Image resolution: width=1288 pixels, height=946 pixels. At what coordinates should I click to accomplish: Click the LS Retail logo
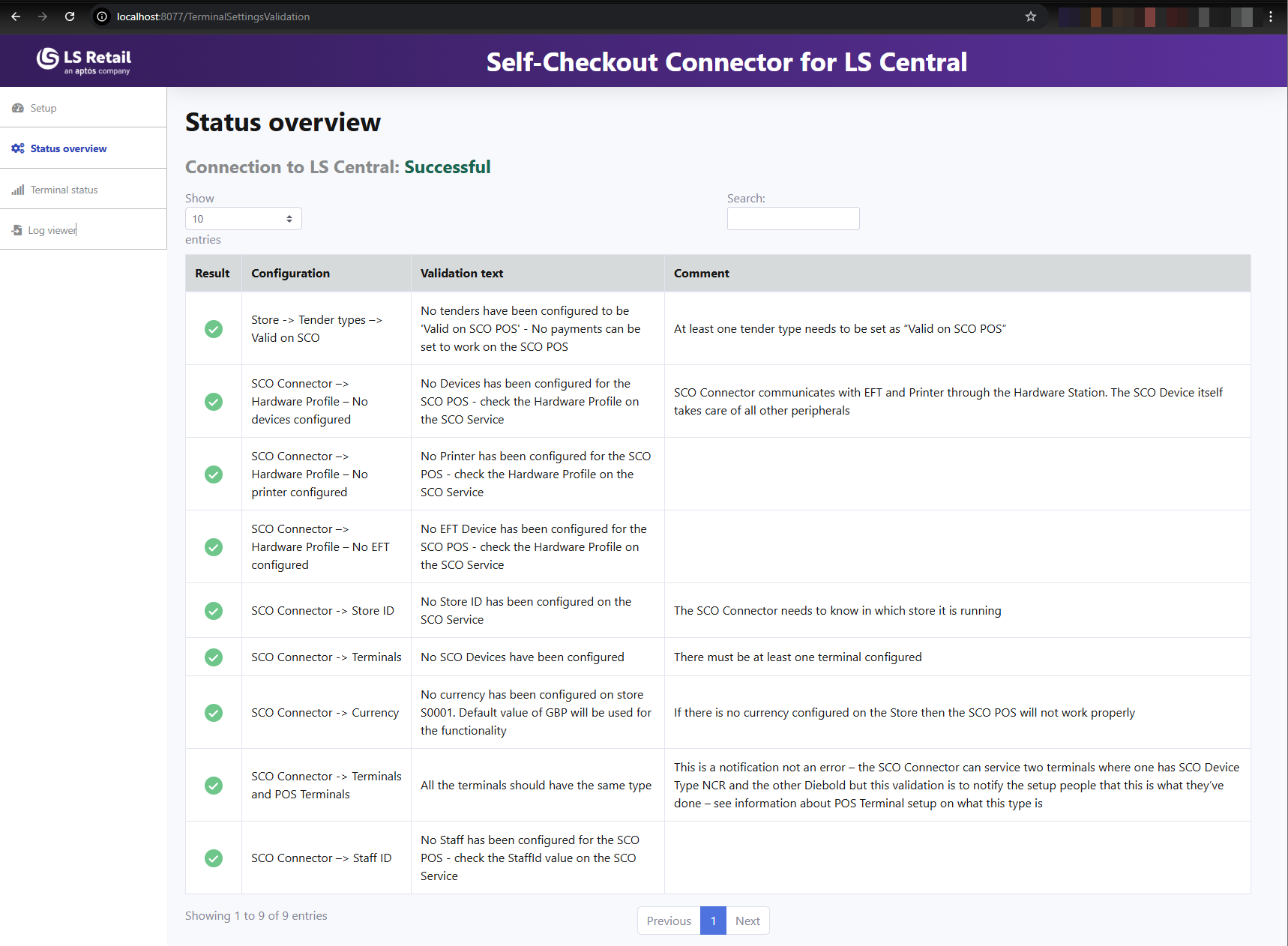[83, 61]
